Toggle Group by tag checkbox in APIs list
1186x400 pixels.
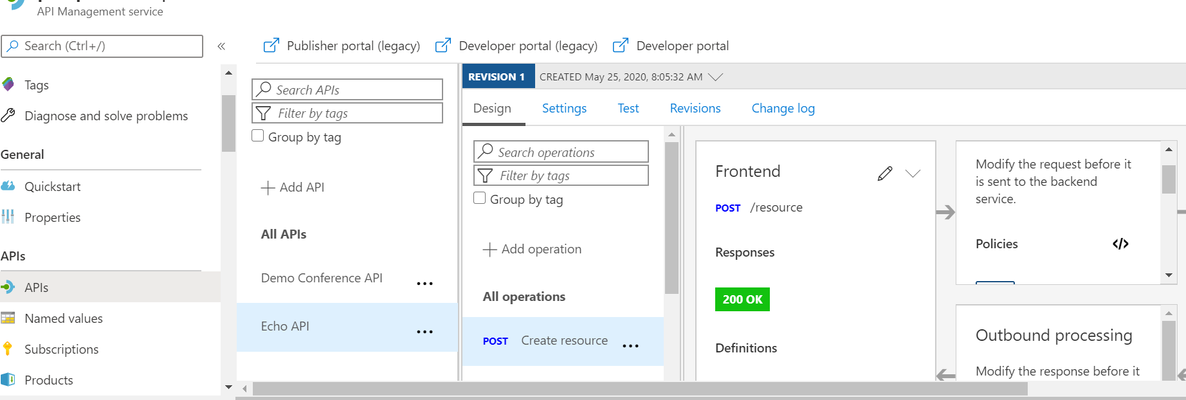point(257,136)
